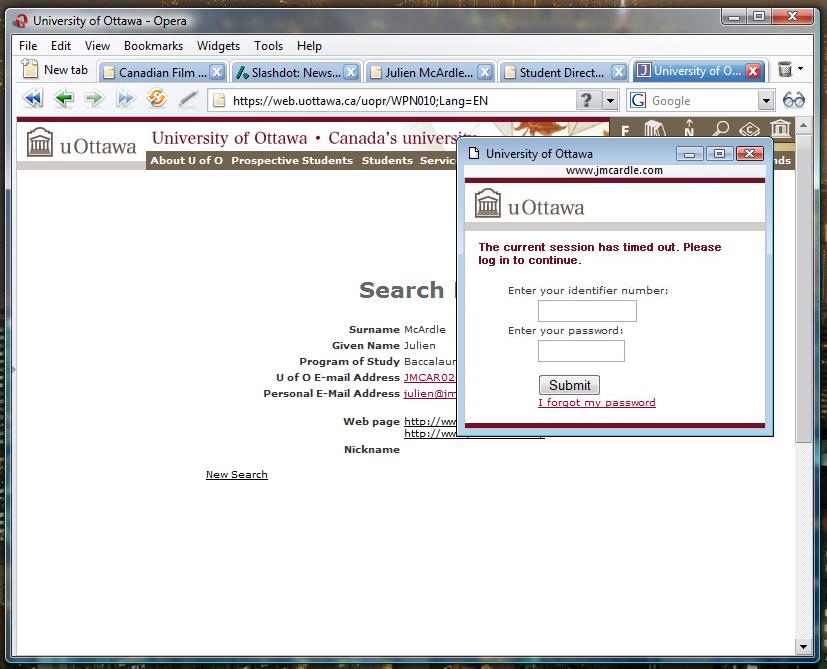Close the Student Direct tab
This screenshot has width=827, height=669.
619,72
